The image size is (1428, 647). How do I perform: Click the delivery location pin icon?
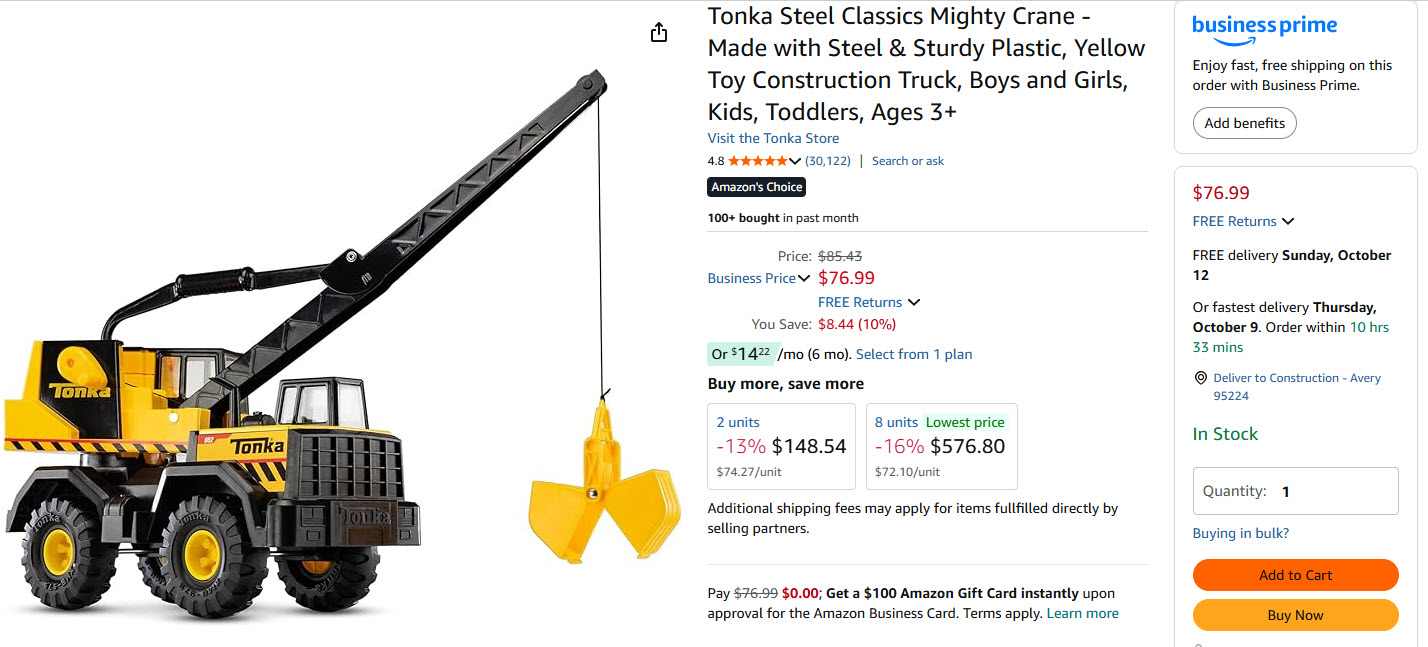(x=1201, y=378)
